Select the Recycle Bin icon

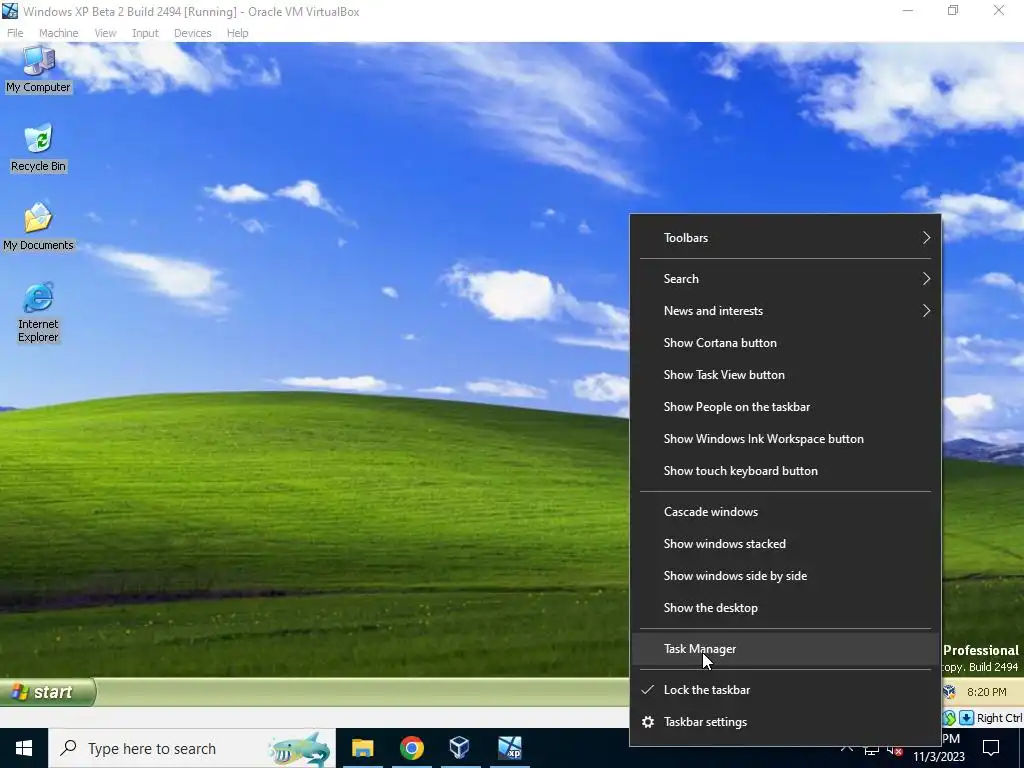click(39, 148)
